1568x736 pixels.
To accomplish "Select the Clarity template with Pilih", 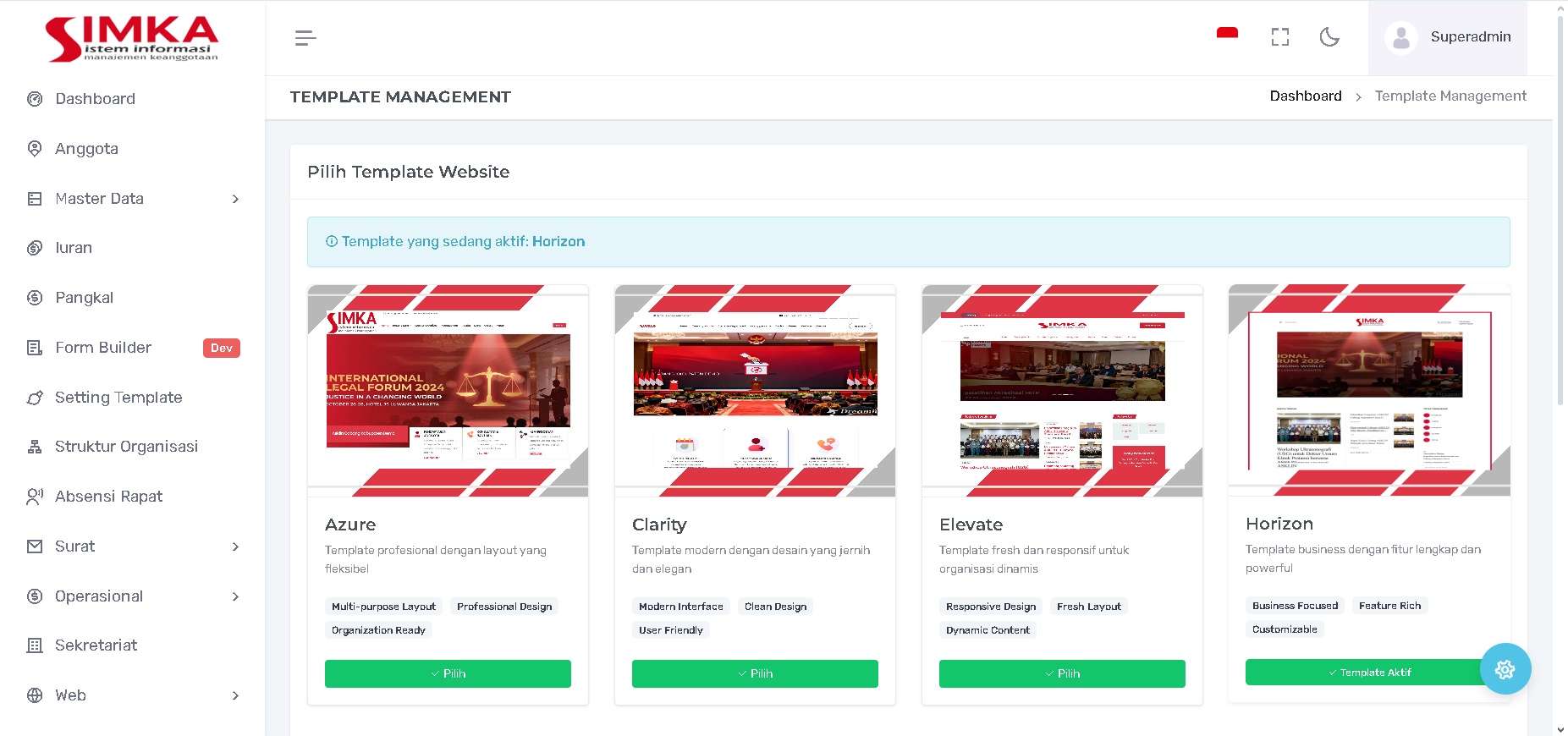I will point(755,673).
